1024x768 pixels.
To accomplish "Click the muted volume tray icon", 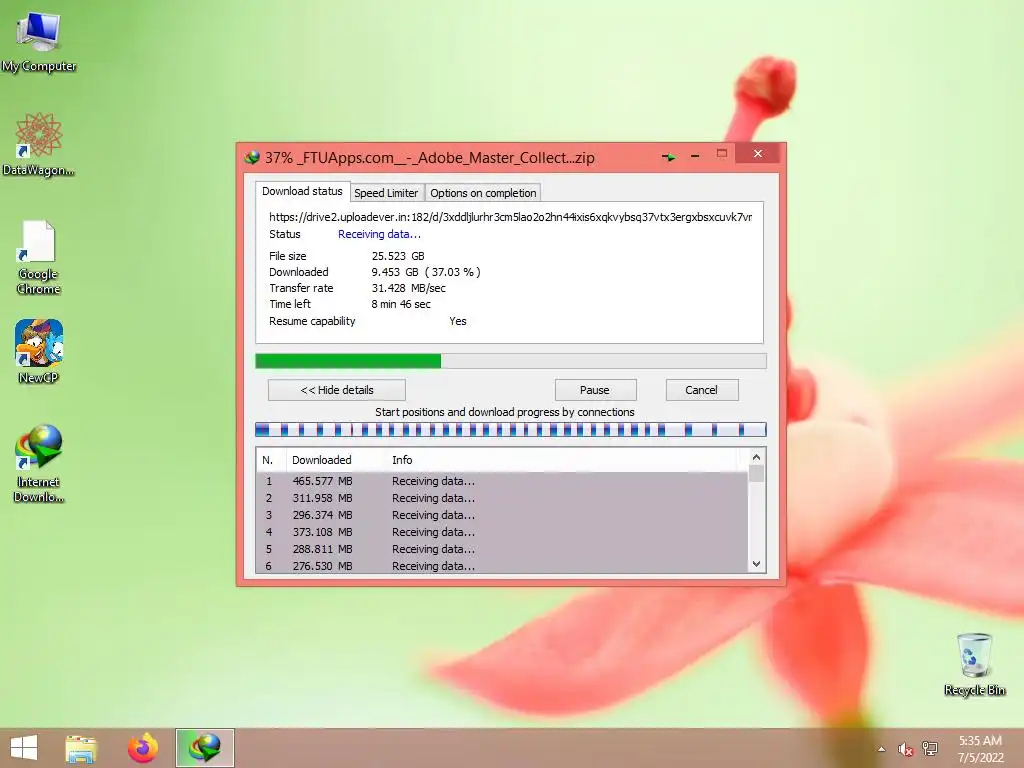I will [905, 749].
